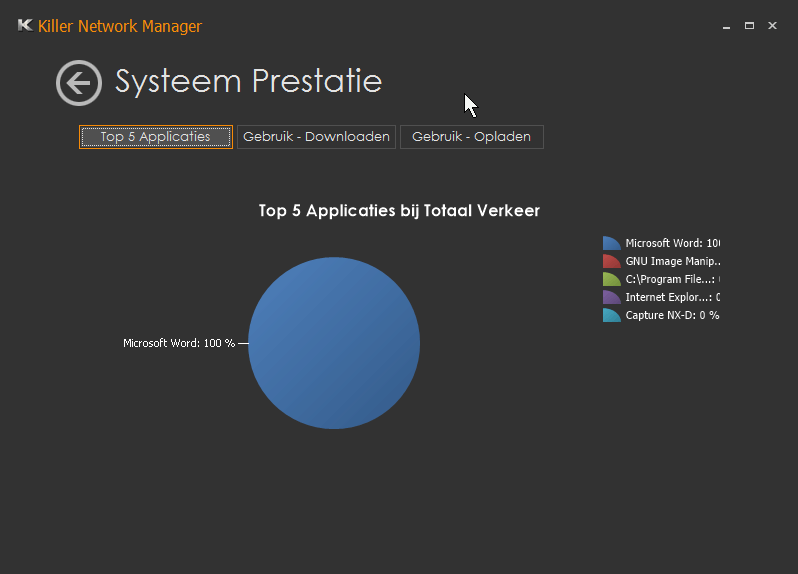The width and height of the screenshot is (798, 574).
Task: Select the green C:\Program File legend swatch
Action: tap(612, 279)
